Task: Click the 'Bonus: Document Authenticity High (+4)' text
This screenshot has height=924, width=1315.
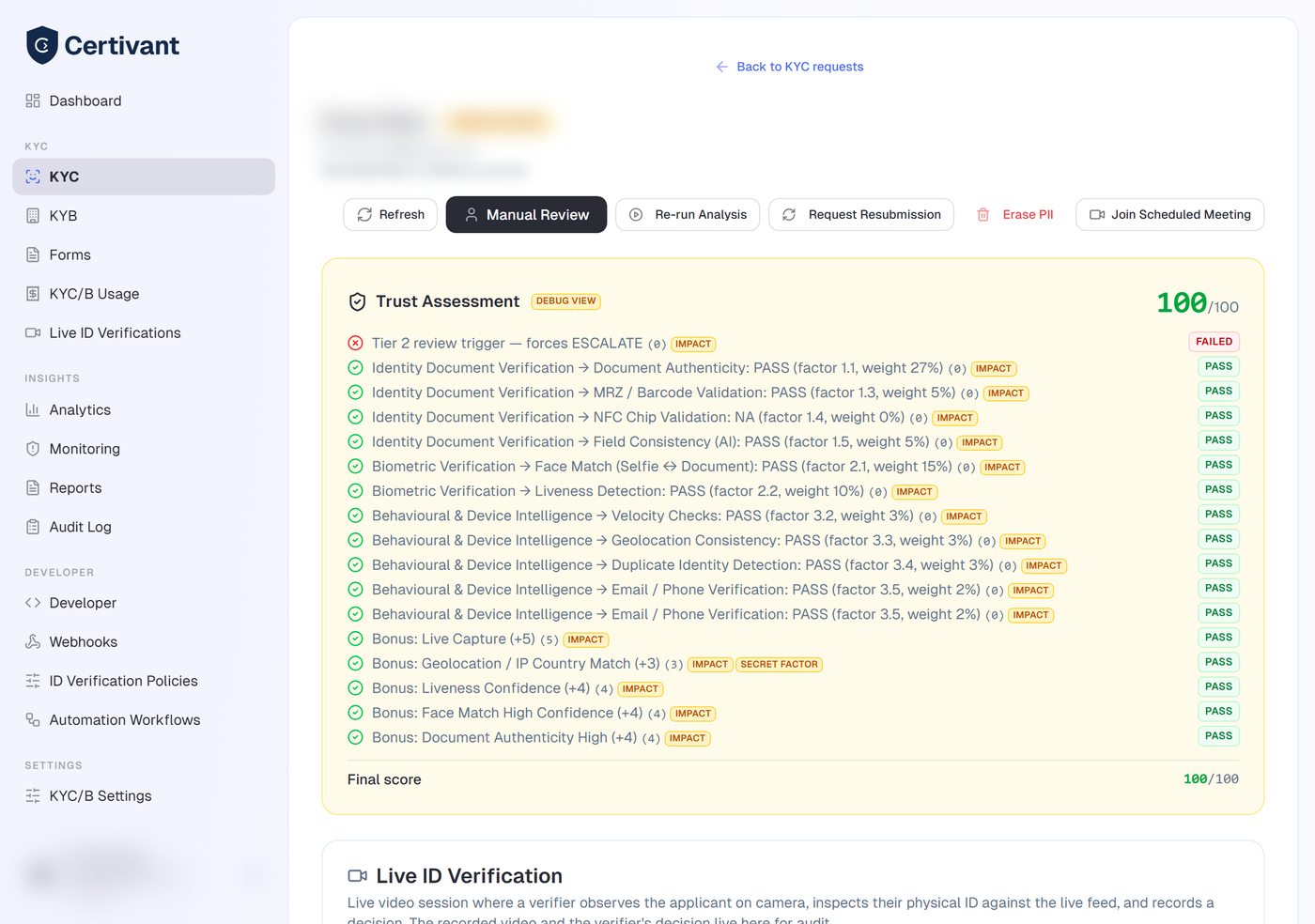Action: [x=504, y=737]
